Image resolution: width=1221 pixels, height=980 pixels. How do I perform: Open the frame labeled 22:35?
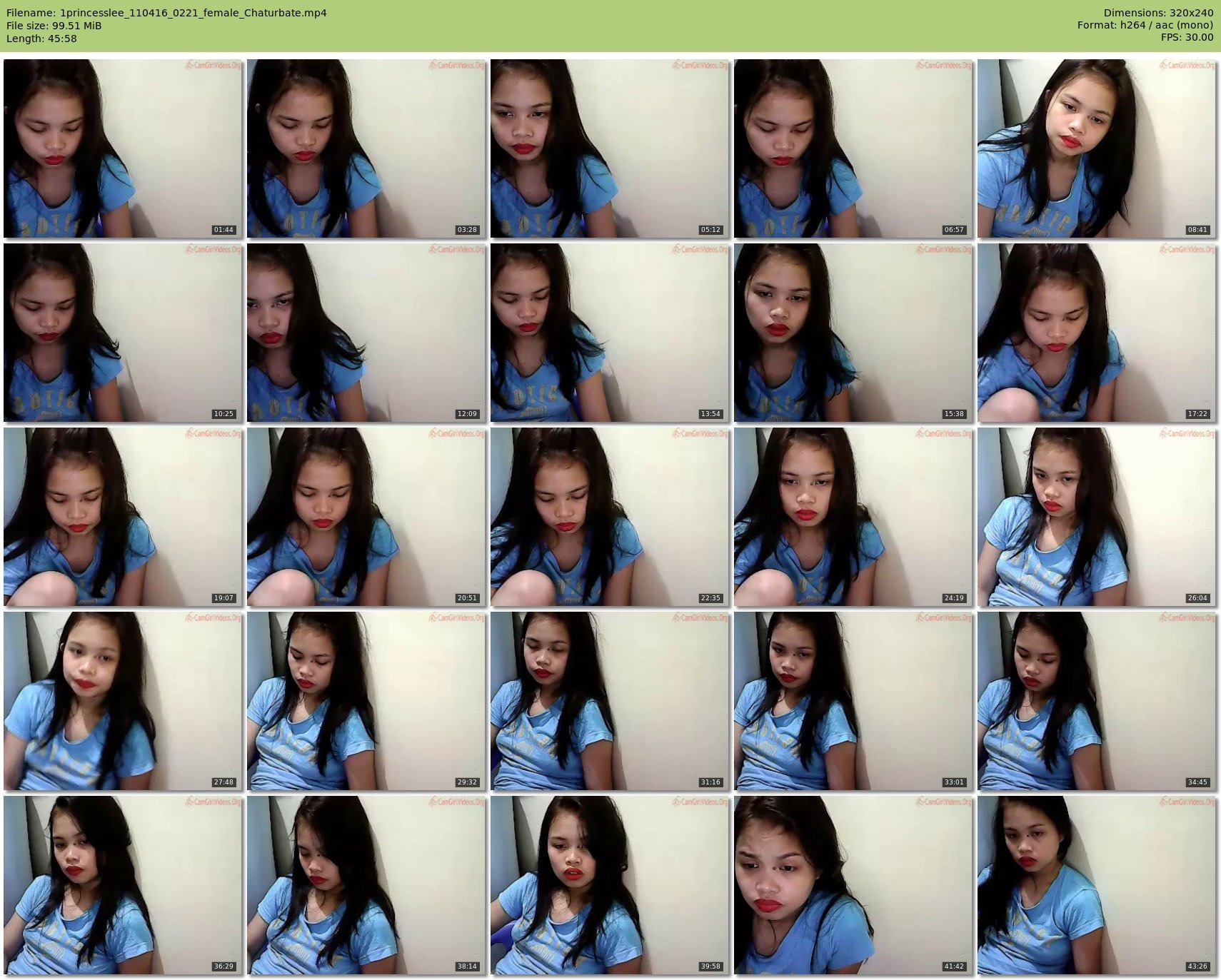[x=610, y=517]
